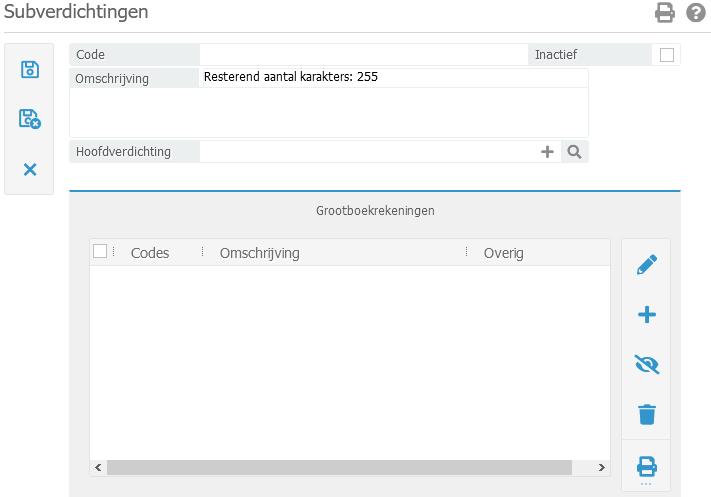Tick the select-all checkbox in grid header
711x497 pixels.
tap(100, 252)
